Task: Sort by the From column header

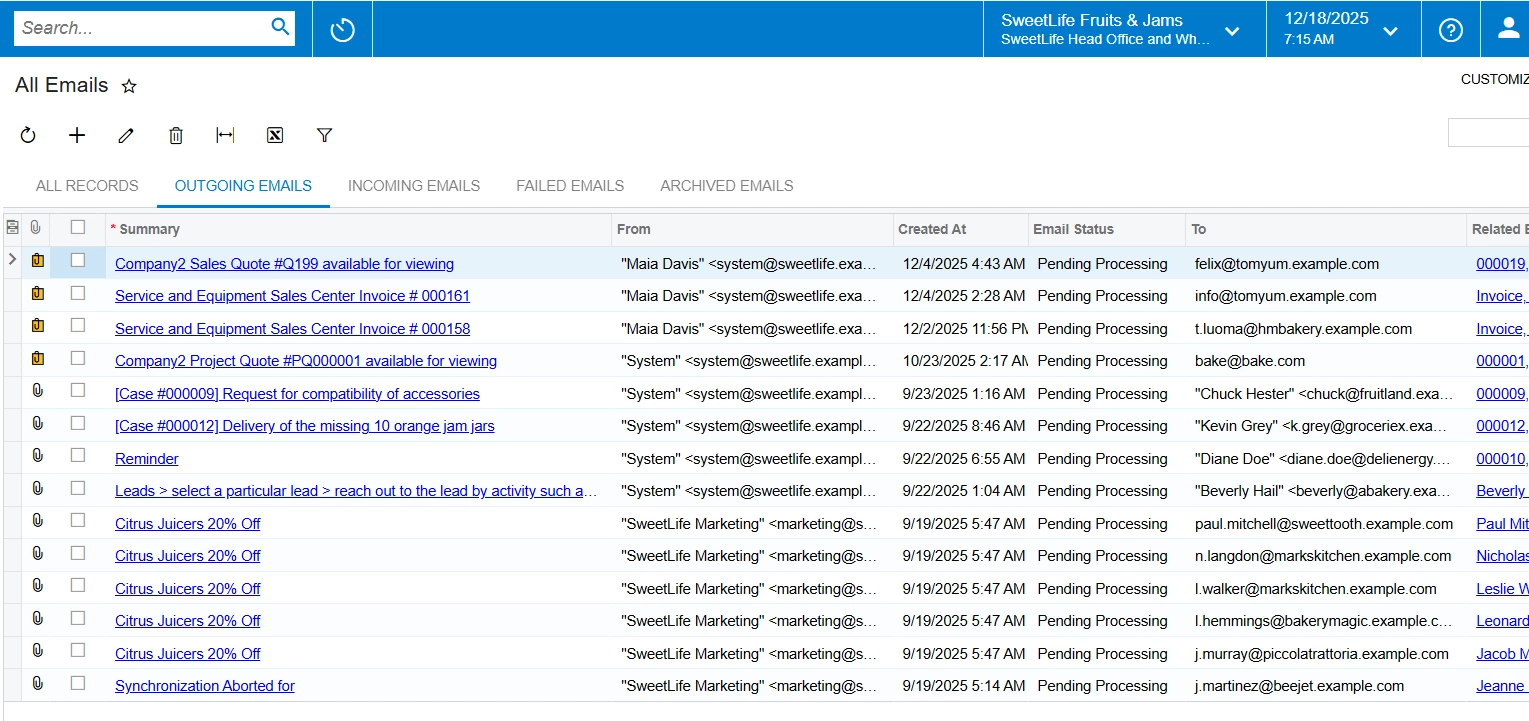Action: pos(752,229)
